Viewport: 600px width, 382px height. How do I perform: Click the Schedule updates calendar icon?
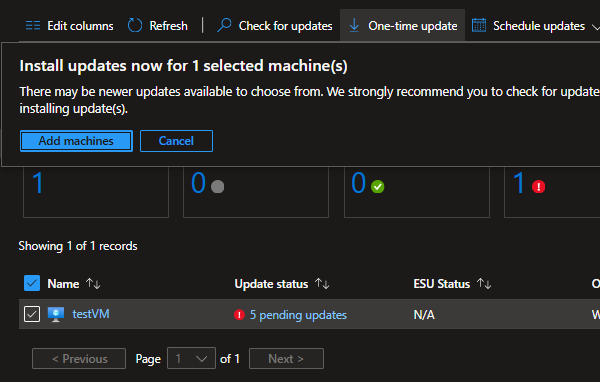click(x=479, y=26)
